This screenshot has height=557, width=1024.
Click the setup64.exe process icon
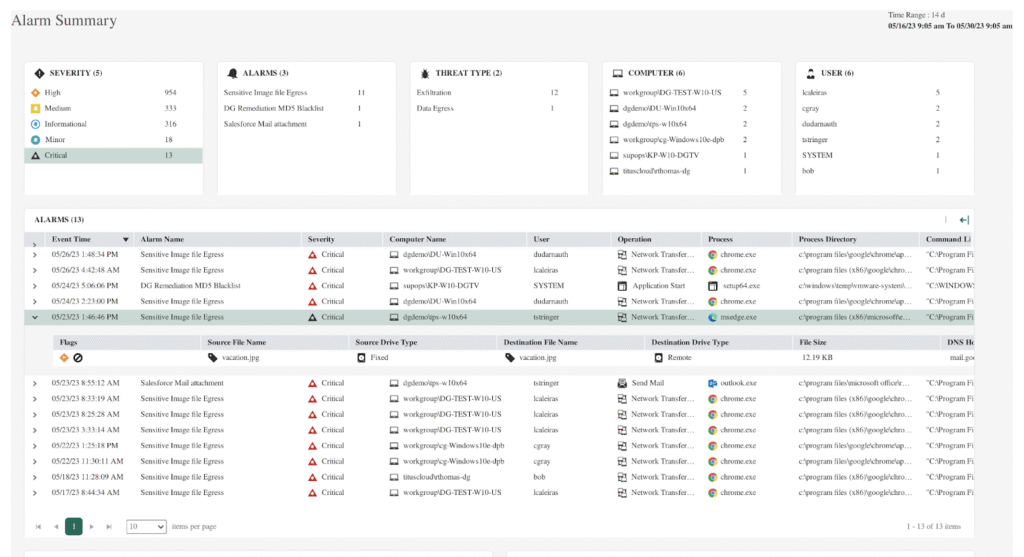click(713, 286)
